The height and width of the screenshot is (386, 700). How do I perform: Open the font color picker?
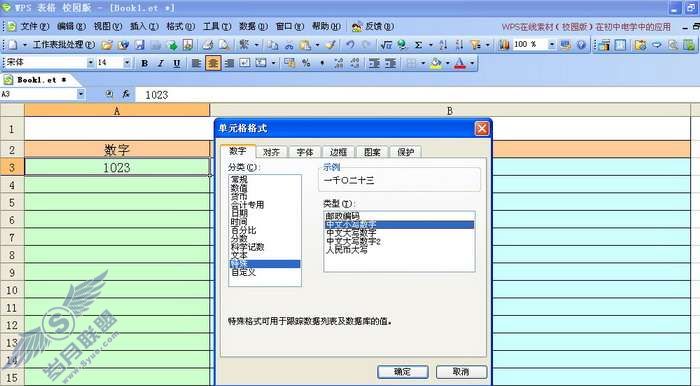point(460,63)
